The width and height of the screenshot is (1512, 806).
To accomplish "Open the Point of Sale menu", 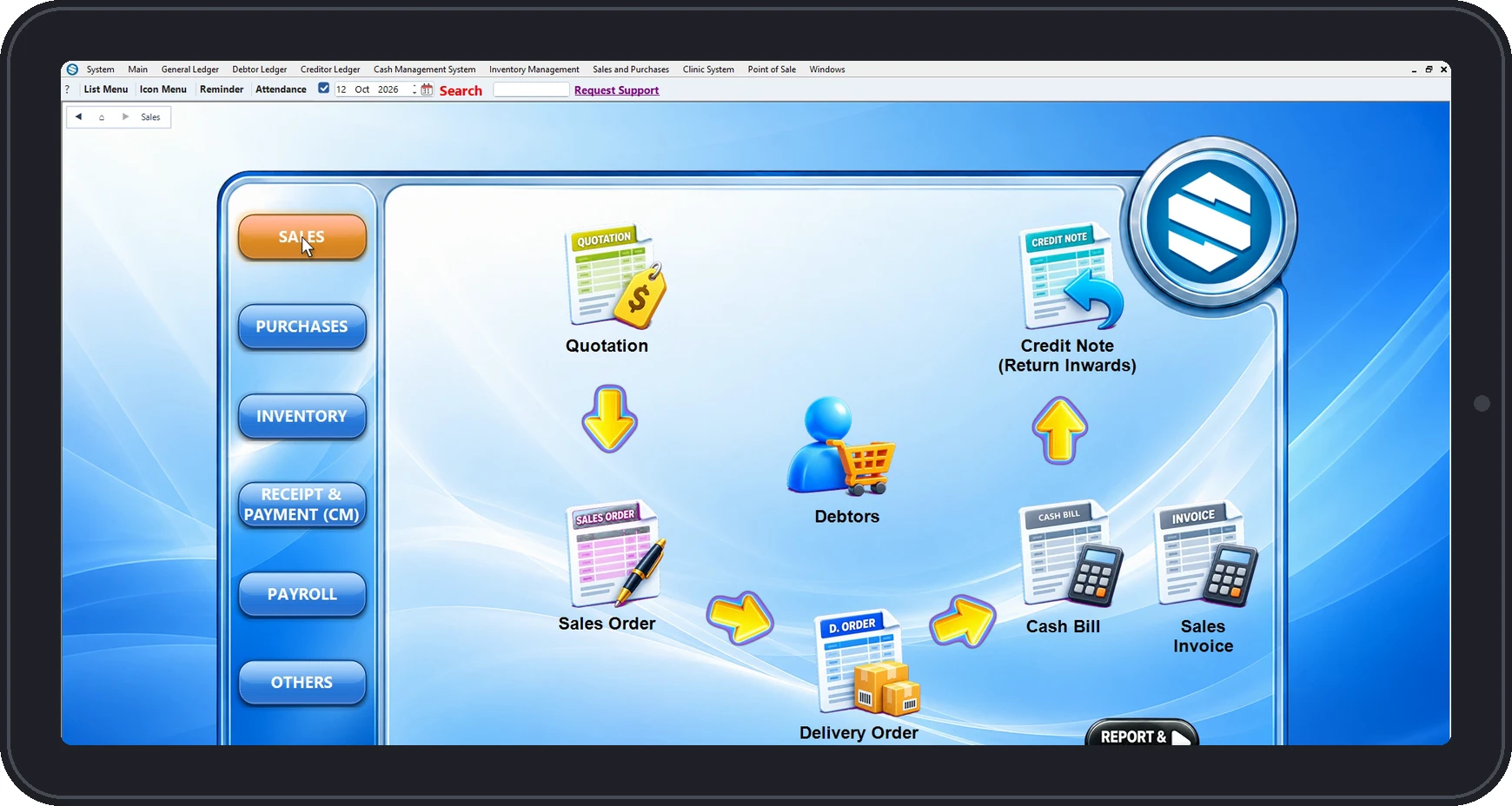I will 772,69.
